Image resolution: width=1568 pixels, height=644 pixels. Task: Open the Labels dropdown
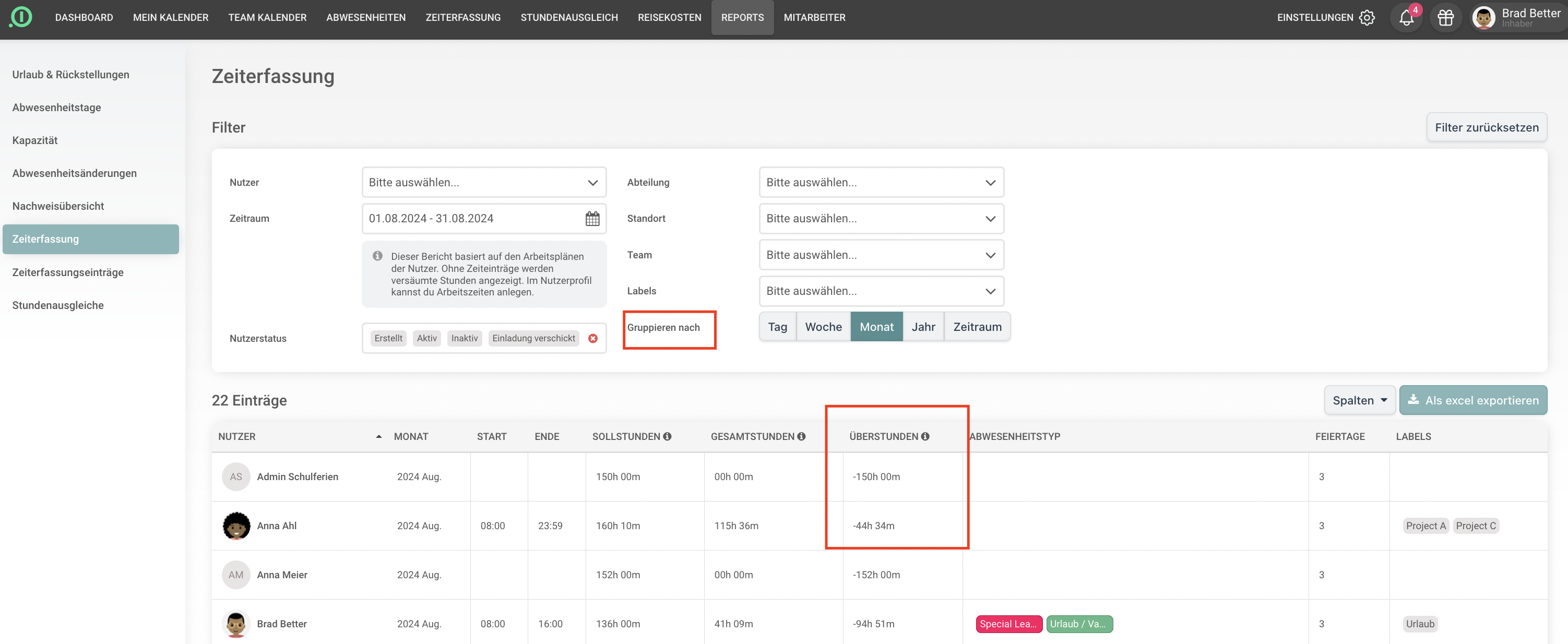(882, 291)
